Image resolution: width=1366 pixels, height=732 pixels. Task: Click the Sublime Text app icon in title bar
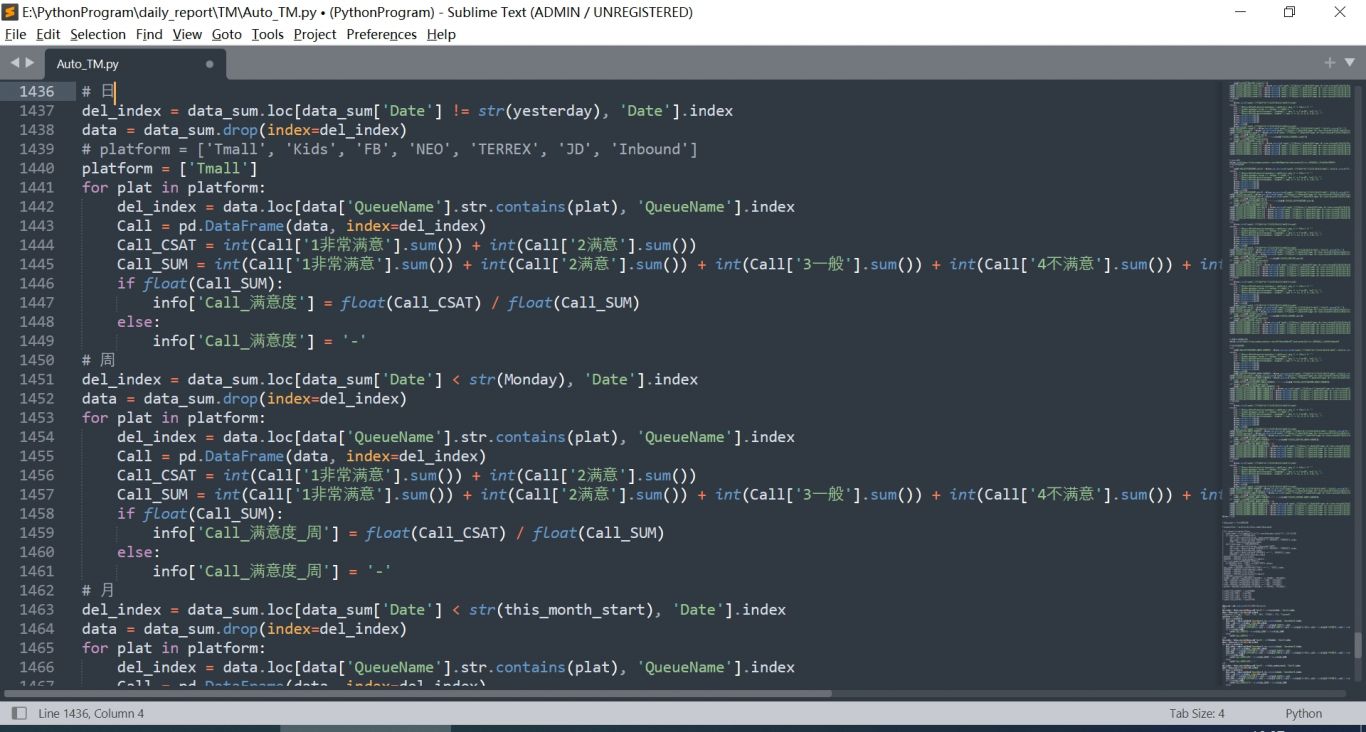pos(10,12)
